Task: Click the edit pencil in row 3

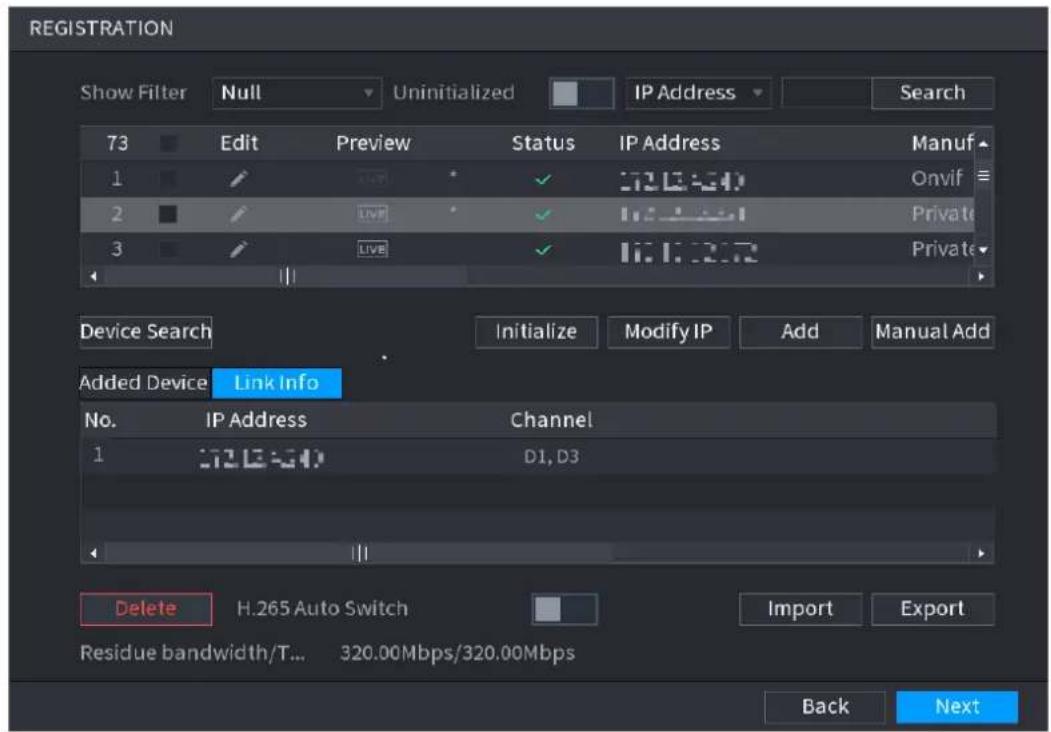Action: 239,249
